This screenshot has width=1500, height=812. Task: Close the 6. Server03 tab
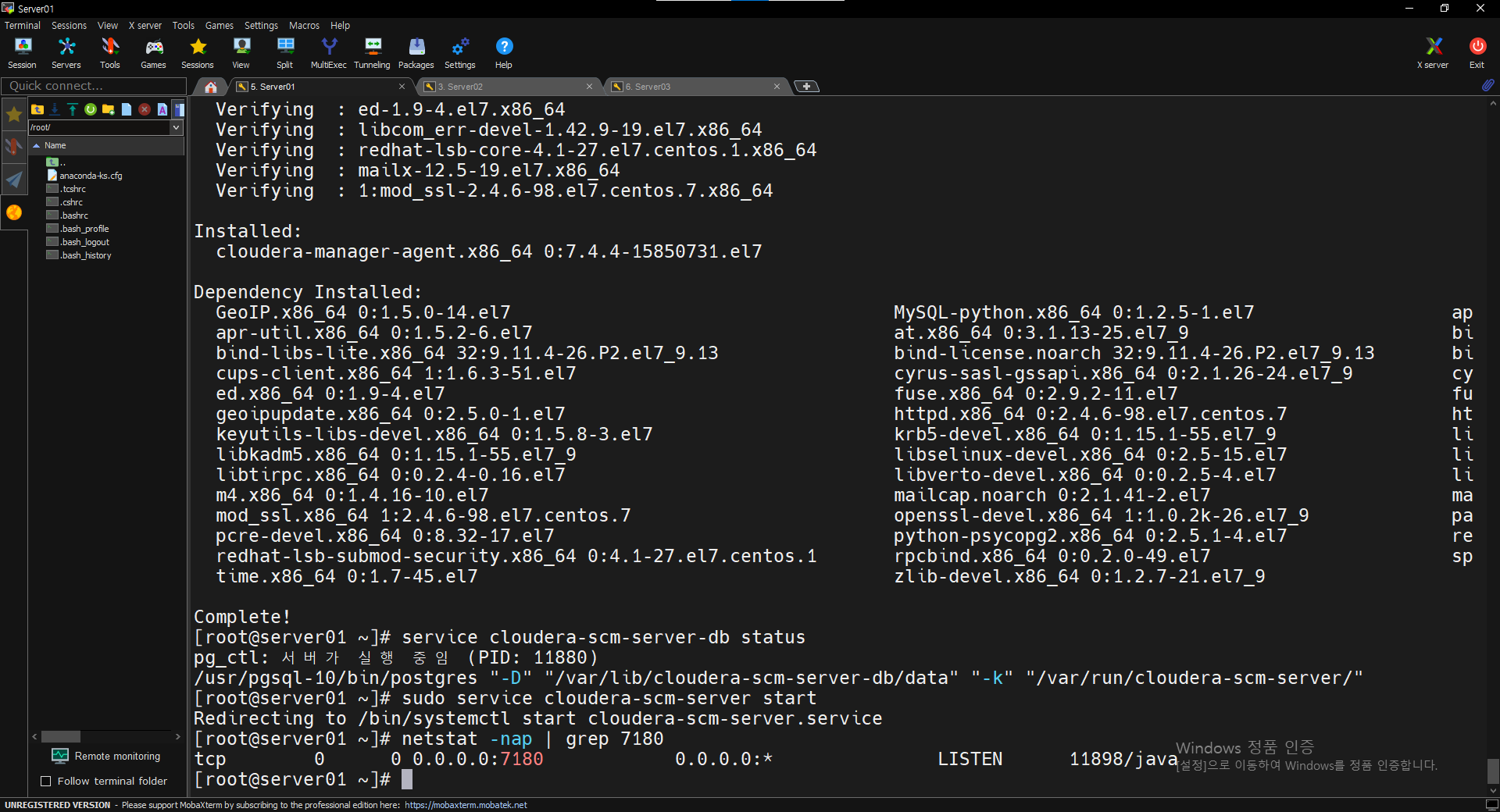click(x=777, y=87)
